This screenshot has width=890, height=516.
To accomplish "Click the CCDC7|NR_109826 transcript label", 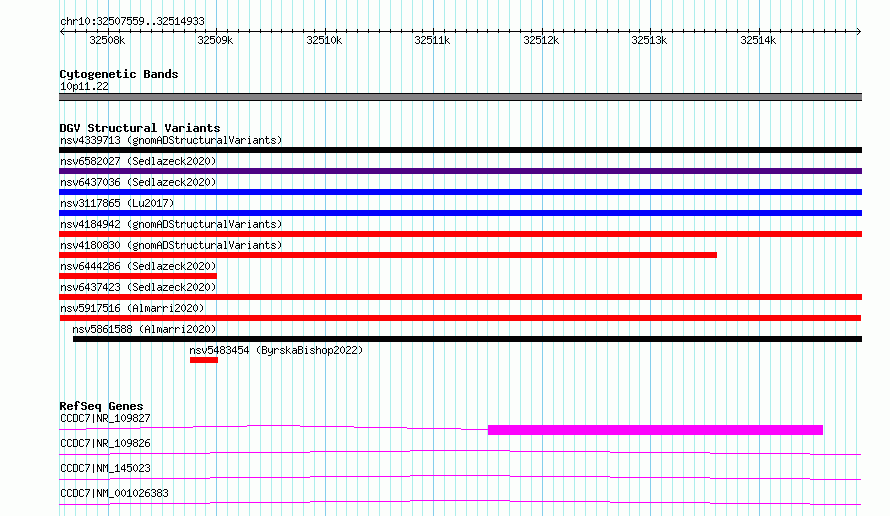I will pos(105,443).
